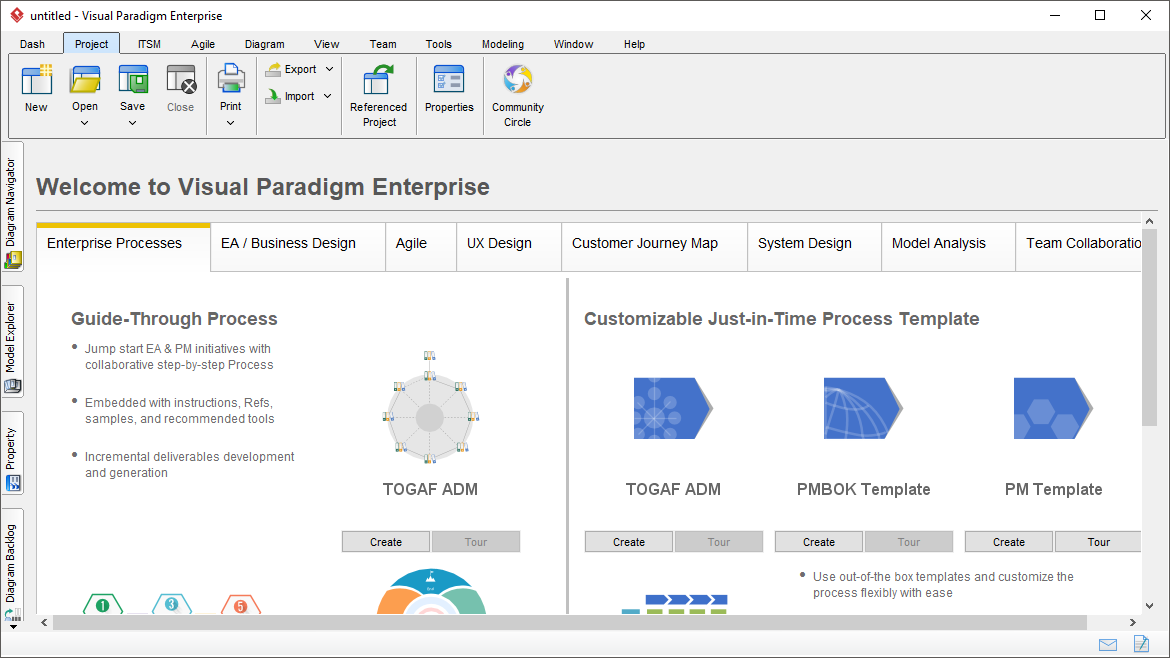The height and width of the screenshot is (658, 1170).
Task: Open the Dash menu tab
Action: (32, 44)
